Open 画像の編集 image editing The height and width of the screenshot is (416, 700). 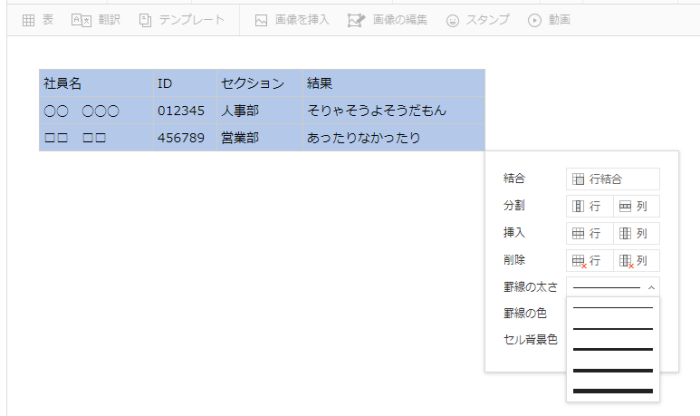[387, 20]
